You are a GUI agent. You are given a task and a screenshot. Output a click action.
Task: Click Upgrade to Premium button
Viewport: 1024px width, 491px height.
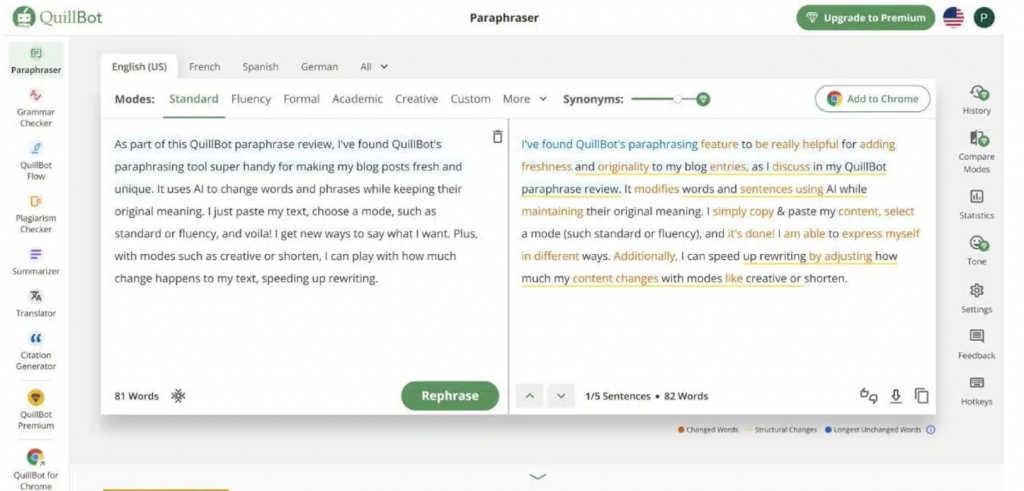tap(865, 18)
